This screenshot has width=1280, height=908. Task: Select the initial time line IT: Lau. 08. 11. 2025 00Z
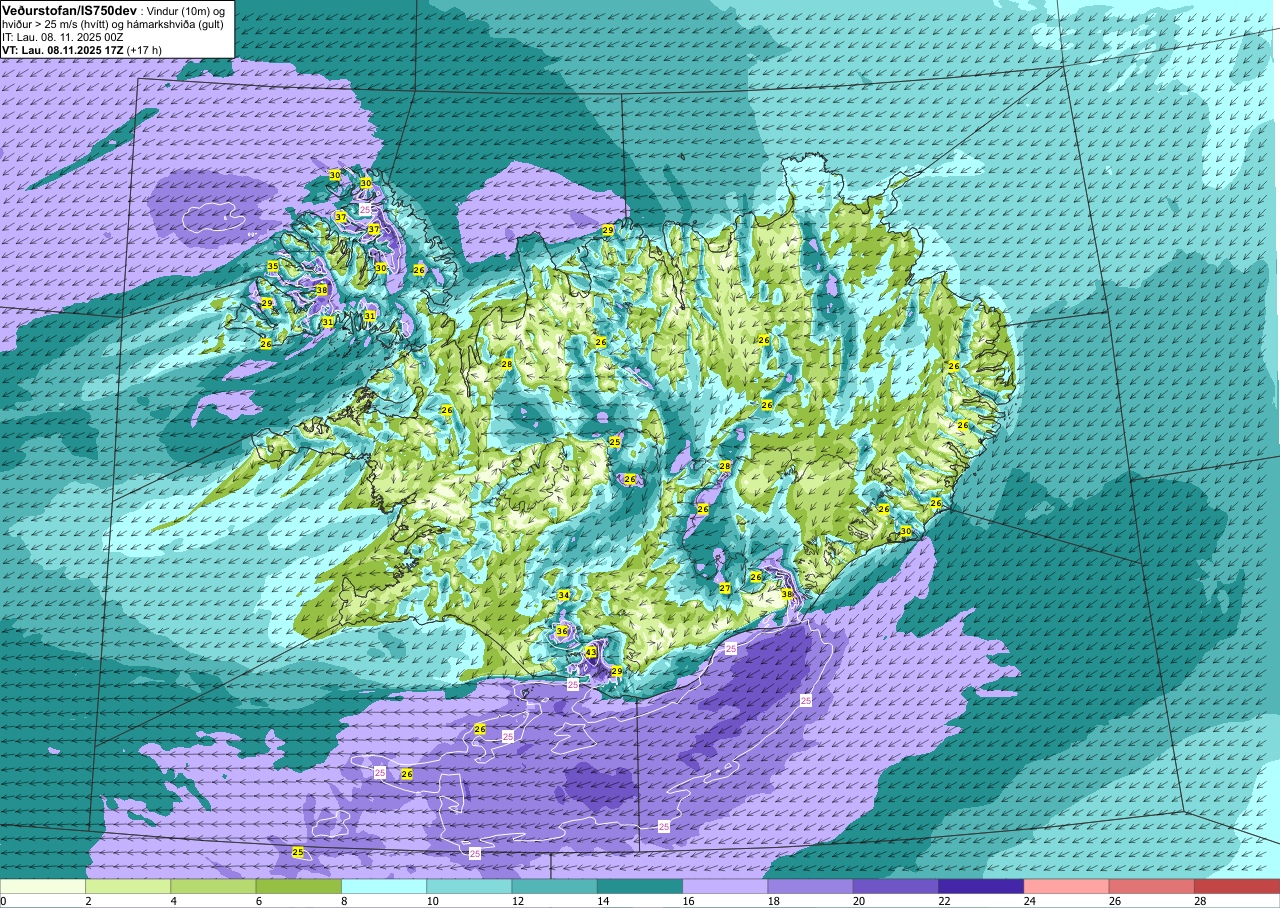click(65, 37)
